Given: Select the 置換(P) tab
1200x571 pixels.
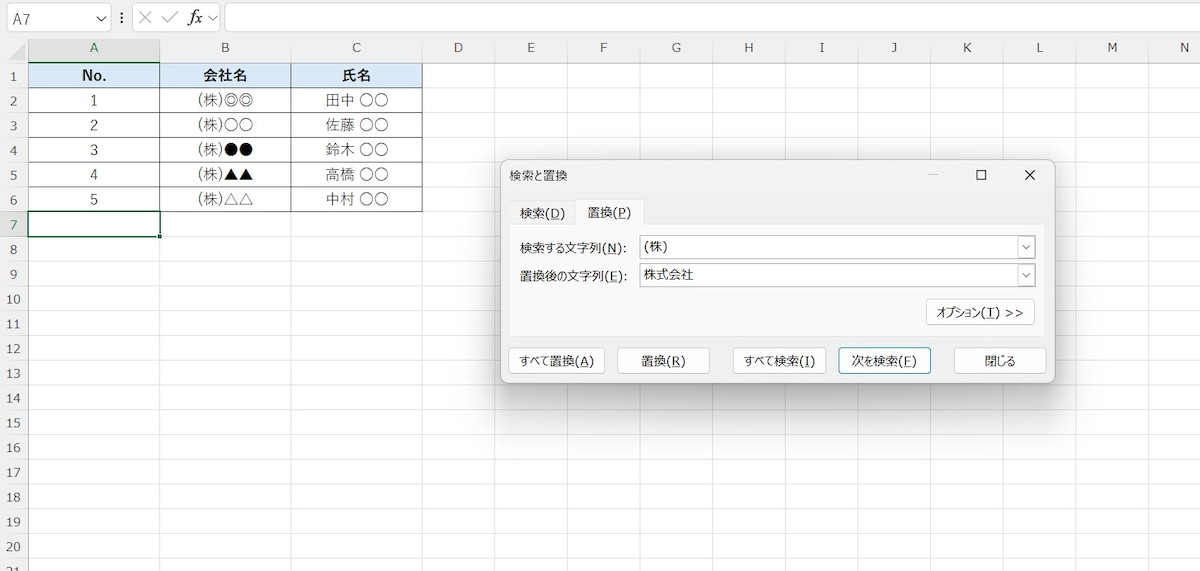Looking at the screenshot, I should tap(609, 212).
